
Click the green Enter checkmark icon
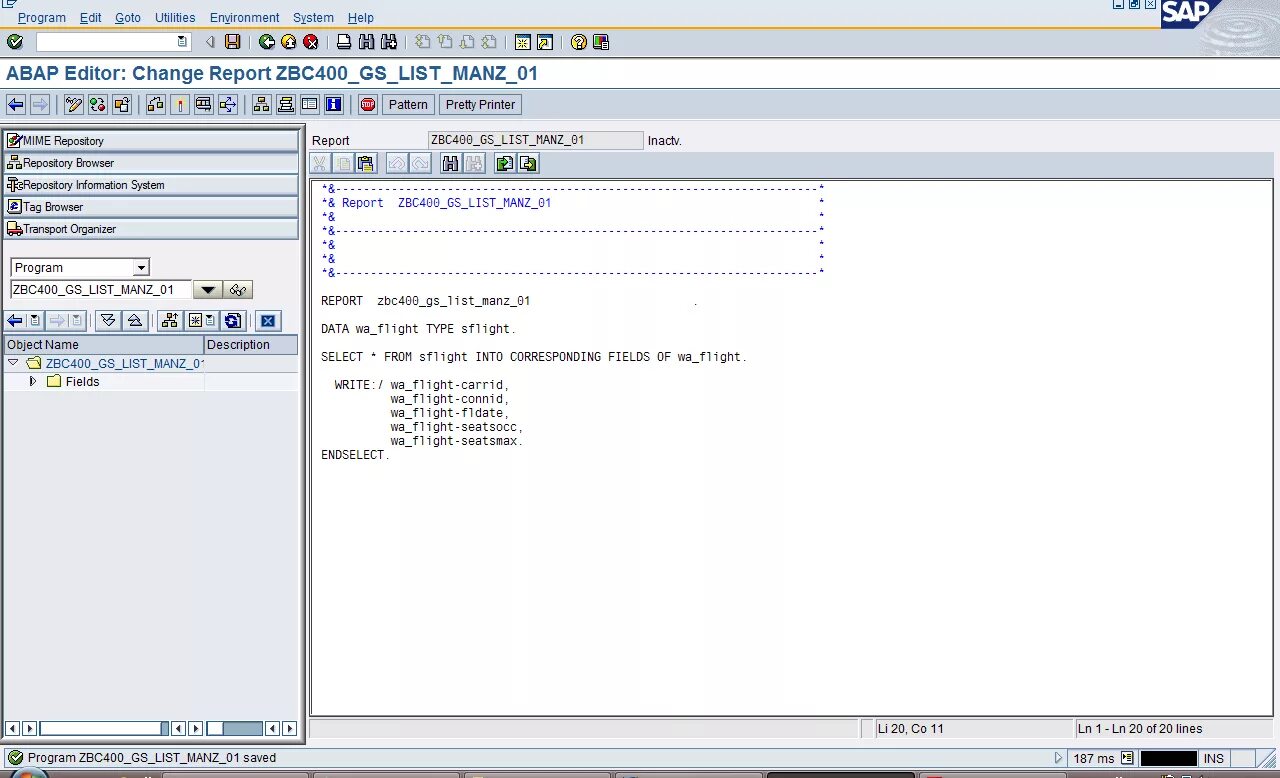tap(15, 42)
